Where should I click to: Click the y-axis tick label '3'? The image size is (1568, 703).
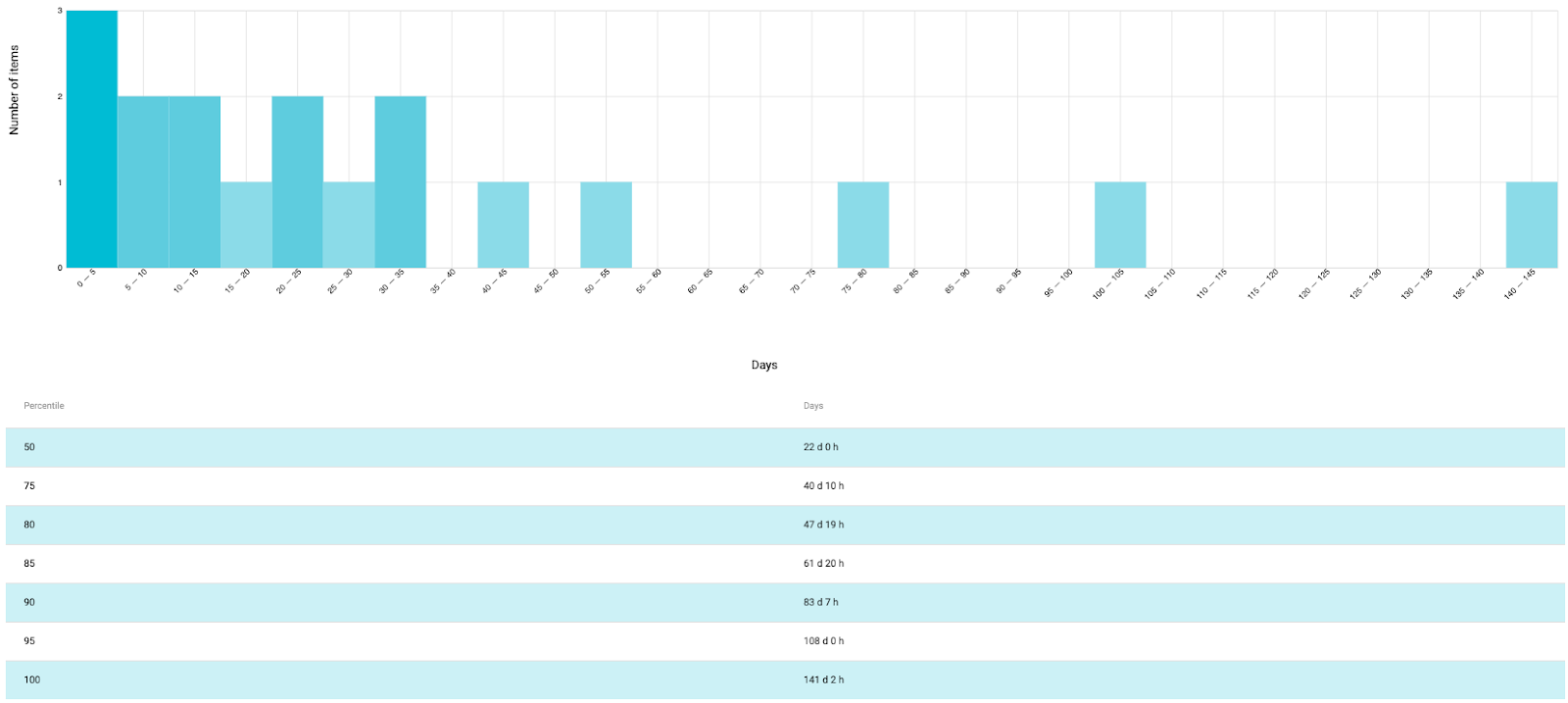tap(60, 11)
